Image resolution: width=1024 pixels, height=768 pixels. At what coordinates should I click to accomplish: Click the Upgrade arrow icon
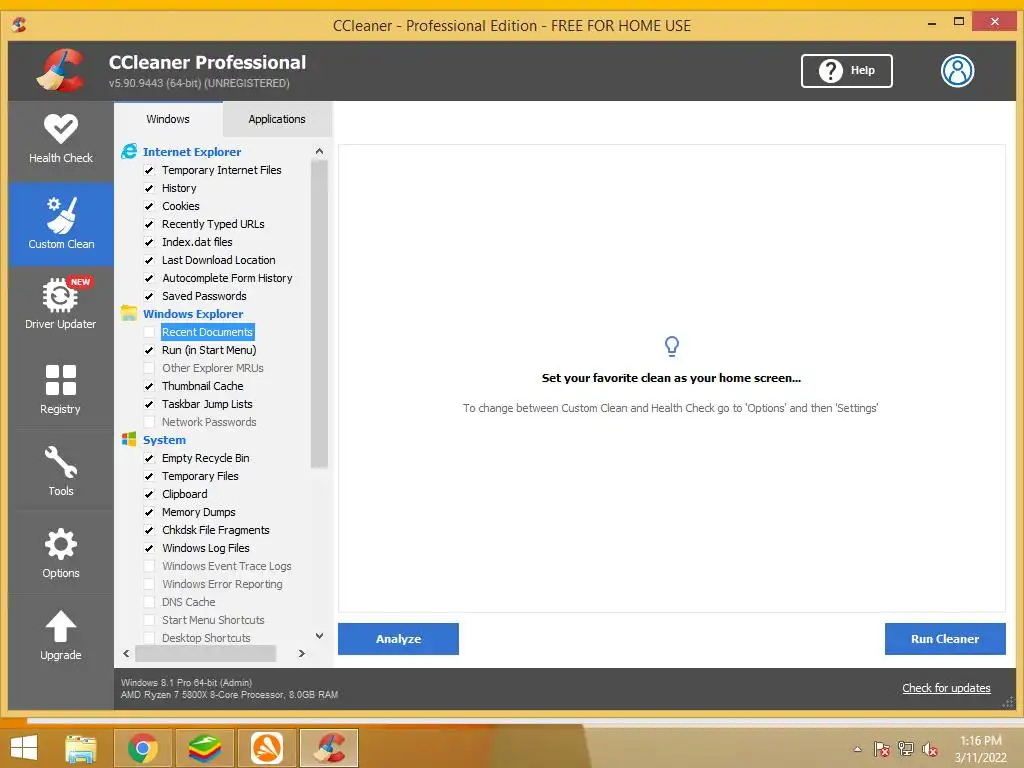[x=61, y=626]
